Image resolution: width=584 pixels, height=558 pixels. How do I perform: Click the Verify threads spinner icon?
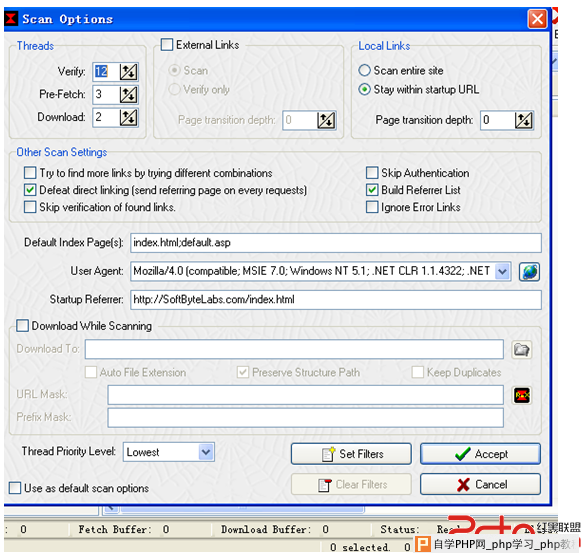128,72
